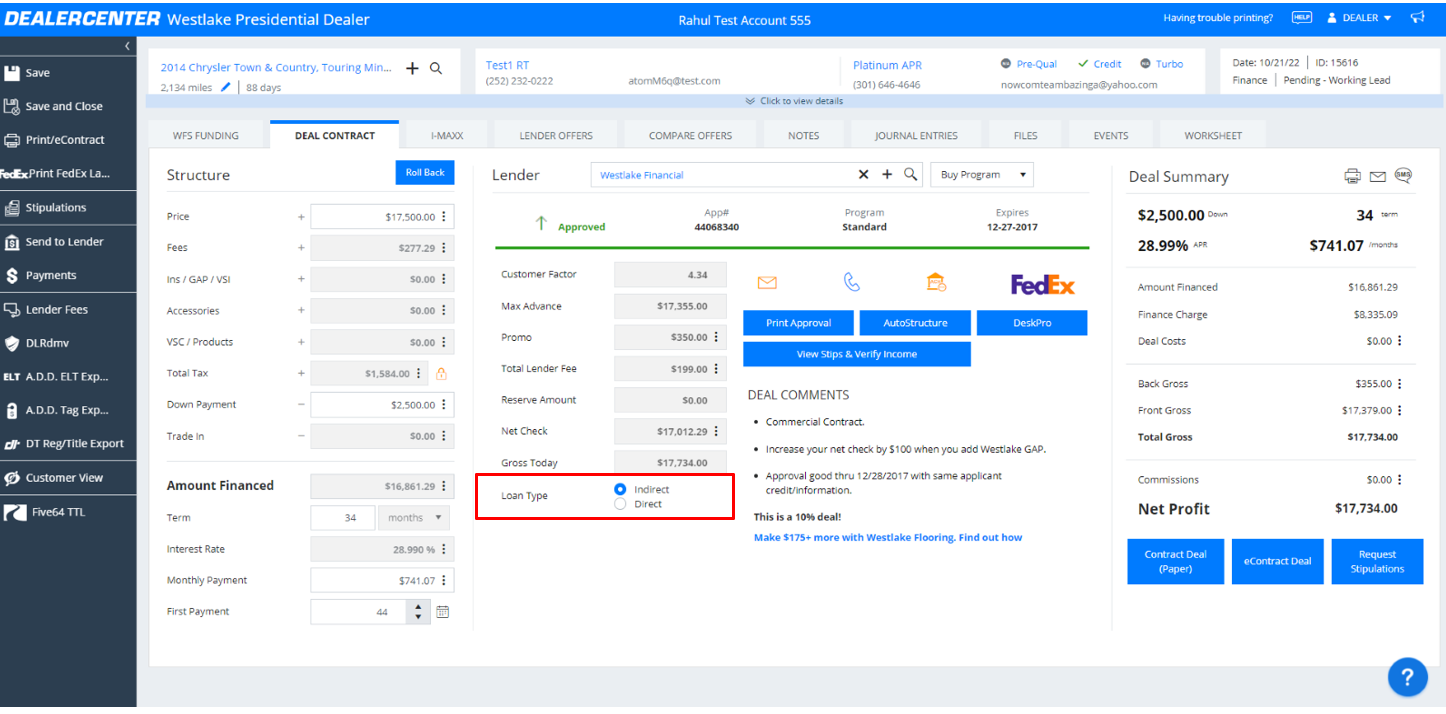
Task: Click the Roll Back button
Action: tap(425, 173)
